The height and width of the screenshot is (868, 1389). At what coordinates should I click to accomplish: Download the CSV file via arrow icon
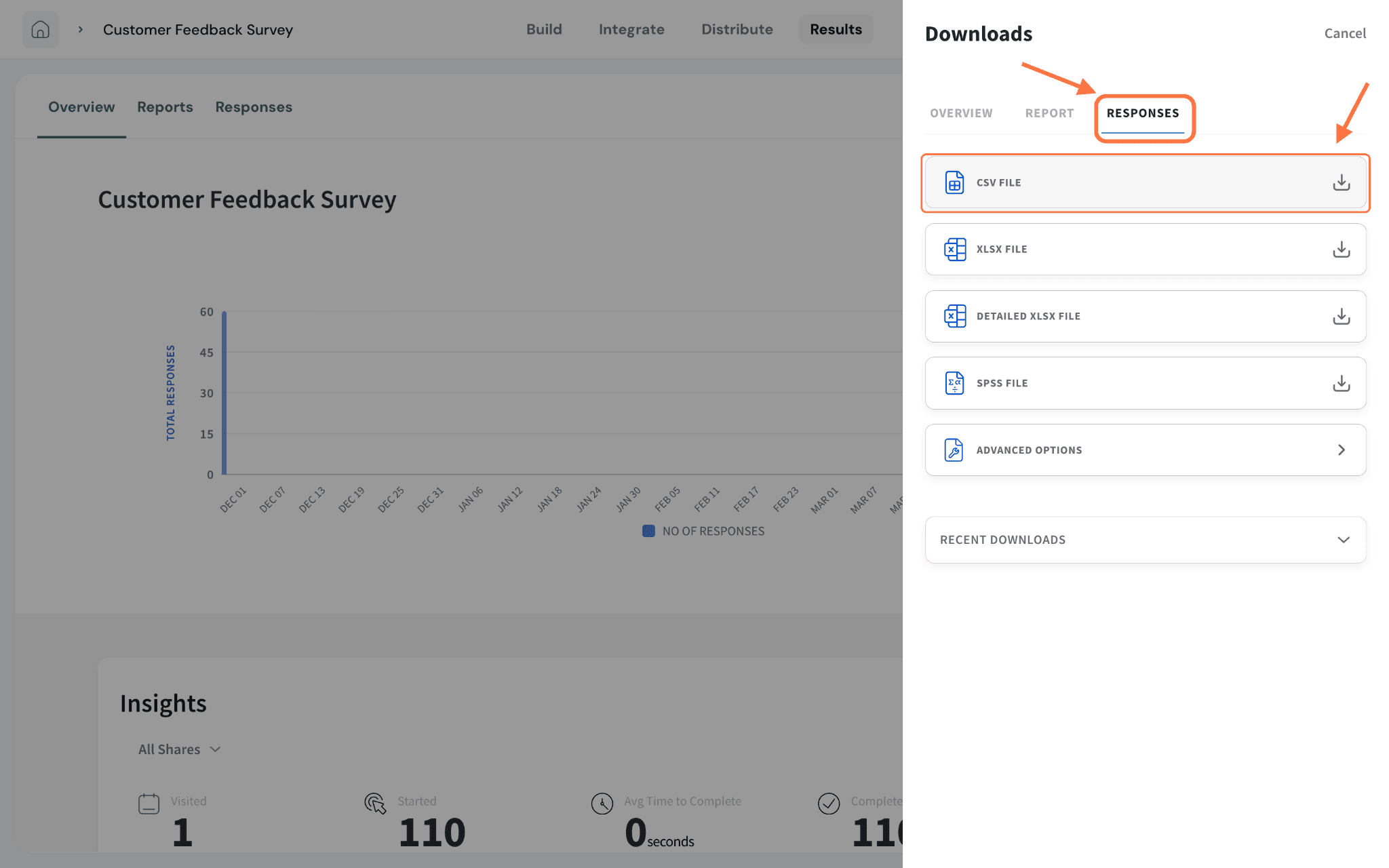1341,182
